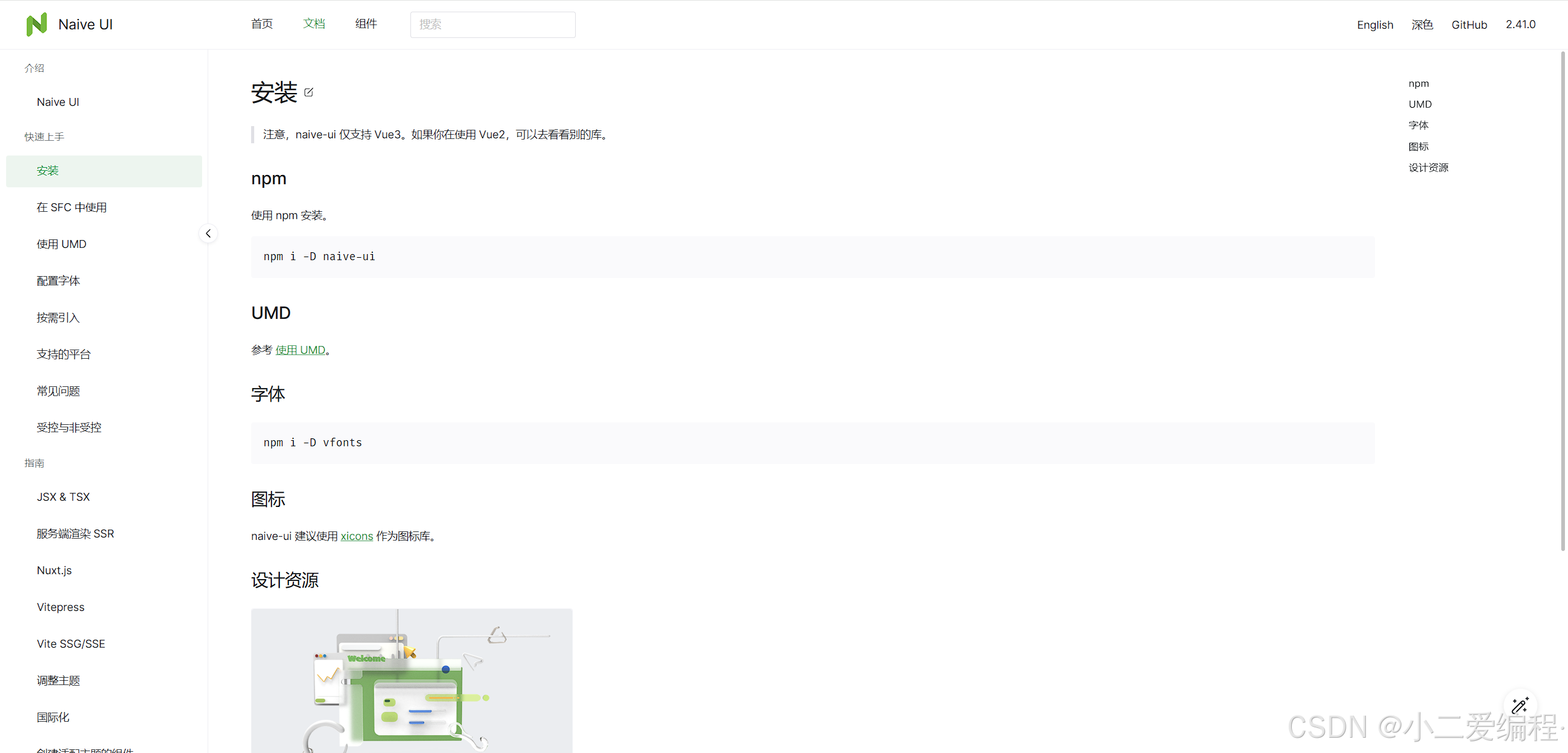Open the GitHub link in header

pos(1469,24)
